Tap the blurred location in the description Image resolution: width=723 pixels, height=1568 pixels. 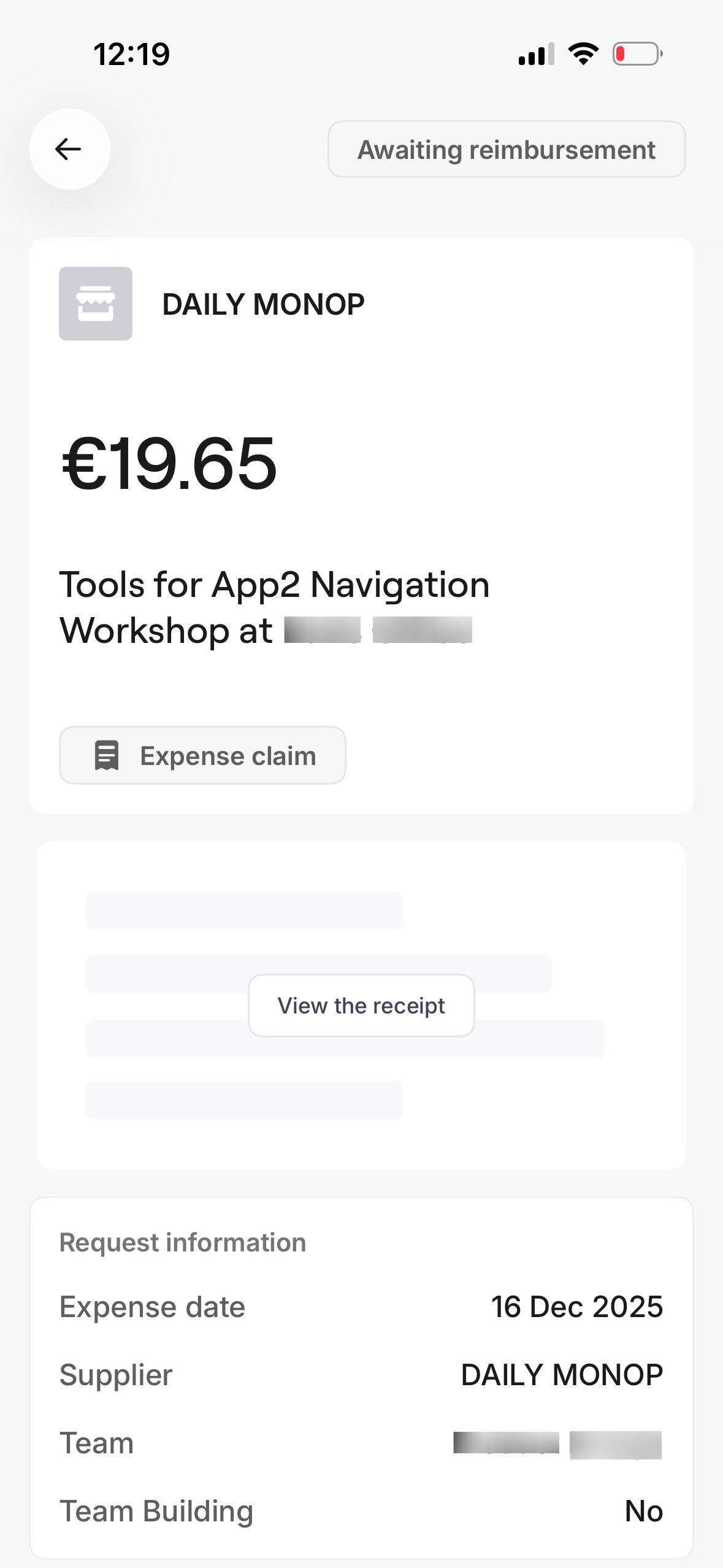coord(377,632)
